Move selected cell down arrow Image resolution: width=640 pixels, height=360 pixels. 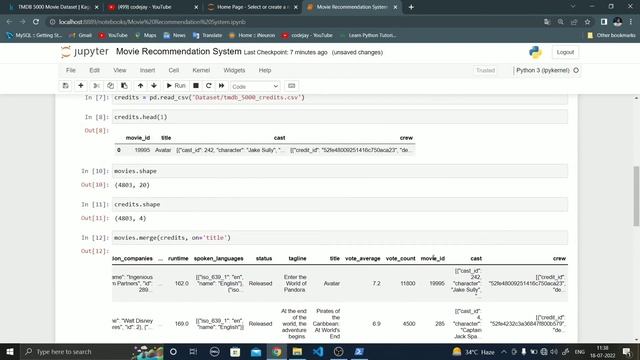[154, 86]
